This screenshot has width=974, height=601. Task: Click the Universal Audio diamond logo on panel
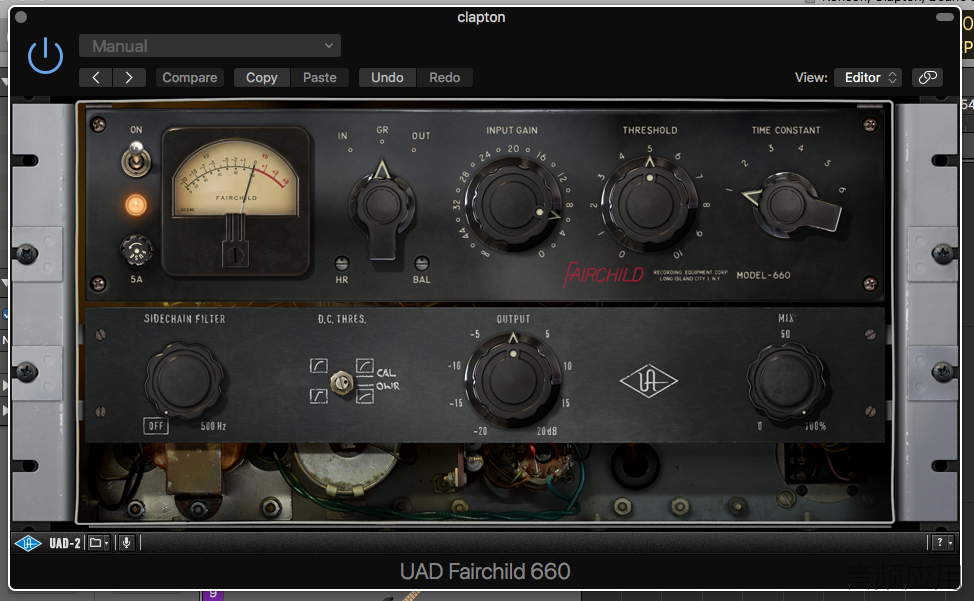649,381
